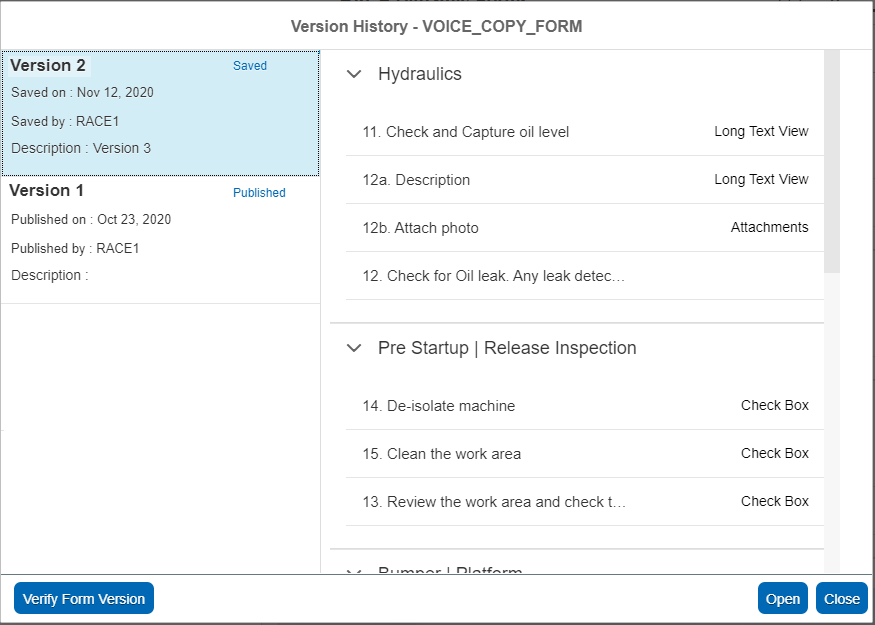Click the Hydraulics section heading text
The image size is (875, 625).
419,74
